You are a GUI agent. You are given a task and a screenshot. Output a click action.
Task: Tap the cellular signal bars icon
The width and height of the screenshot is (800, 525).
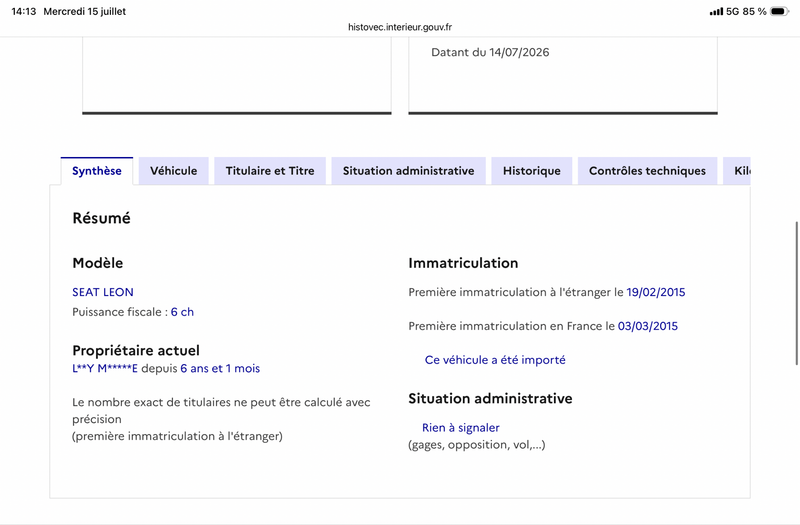point(716,11)
